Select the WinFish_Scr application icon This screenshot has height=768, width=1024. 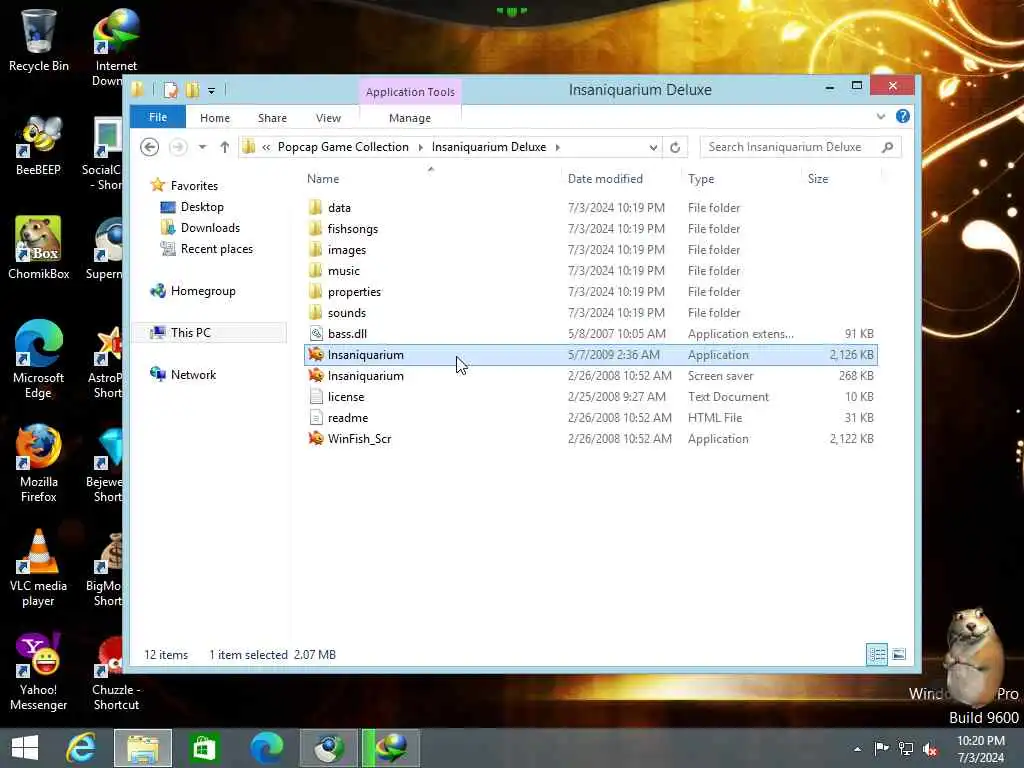pos(316,438)
